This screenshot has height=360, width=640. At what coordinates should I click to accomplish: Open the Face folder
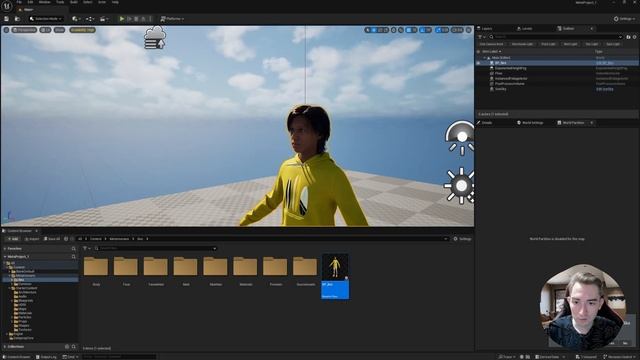(126, 271)
